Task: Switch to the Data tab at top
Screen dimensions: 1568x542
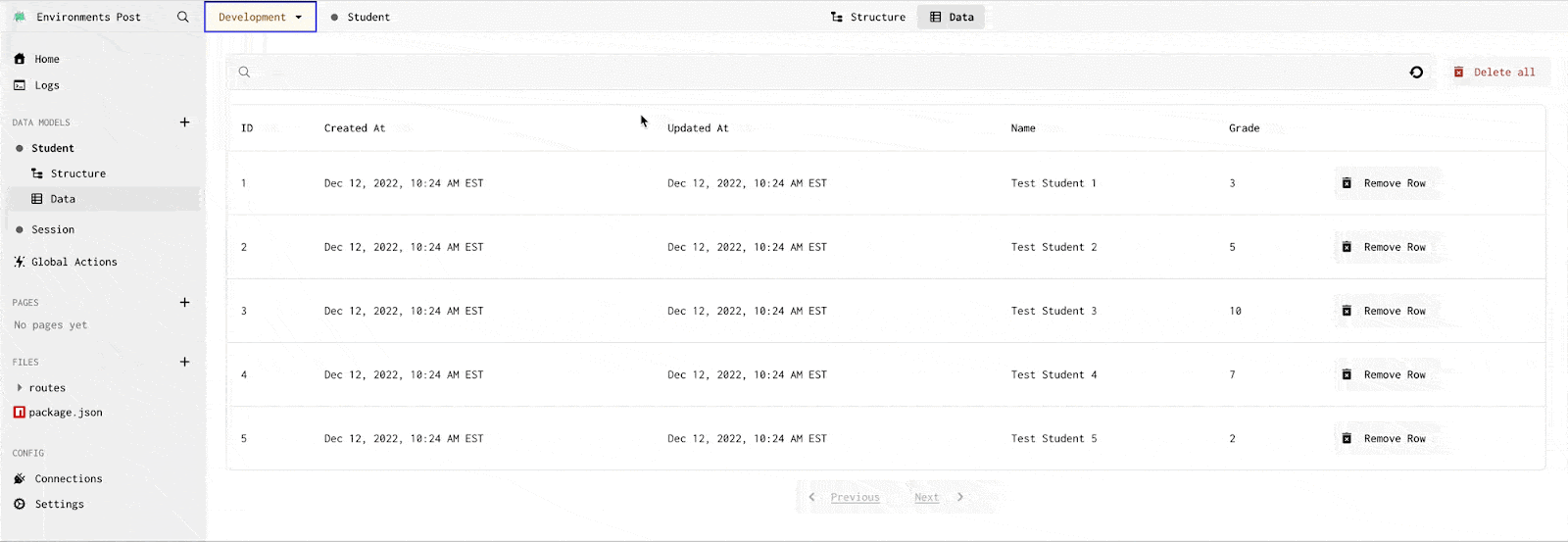Action: click(951, 17)
